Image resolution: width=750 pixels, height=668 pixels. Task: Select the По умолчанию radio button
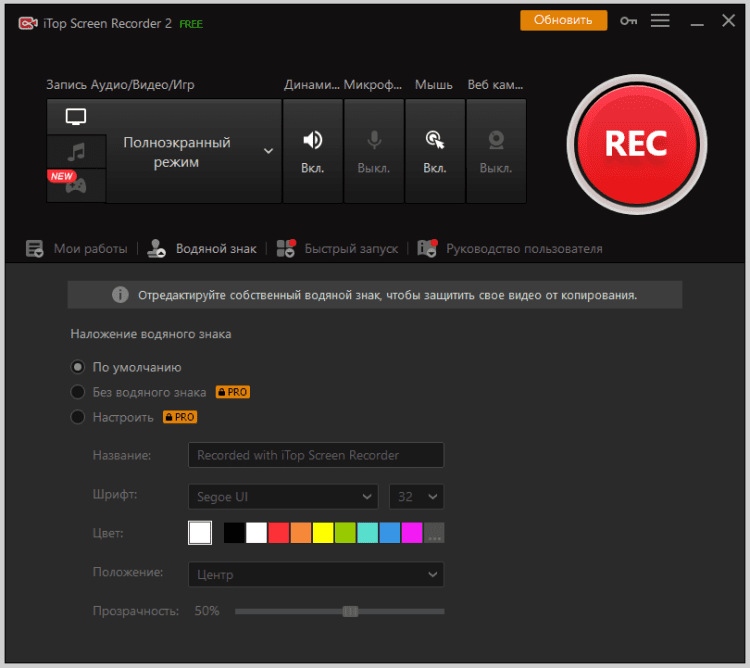click(77, 367)
